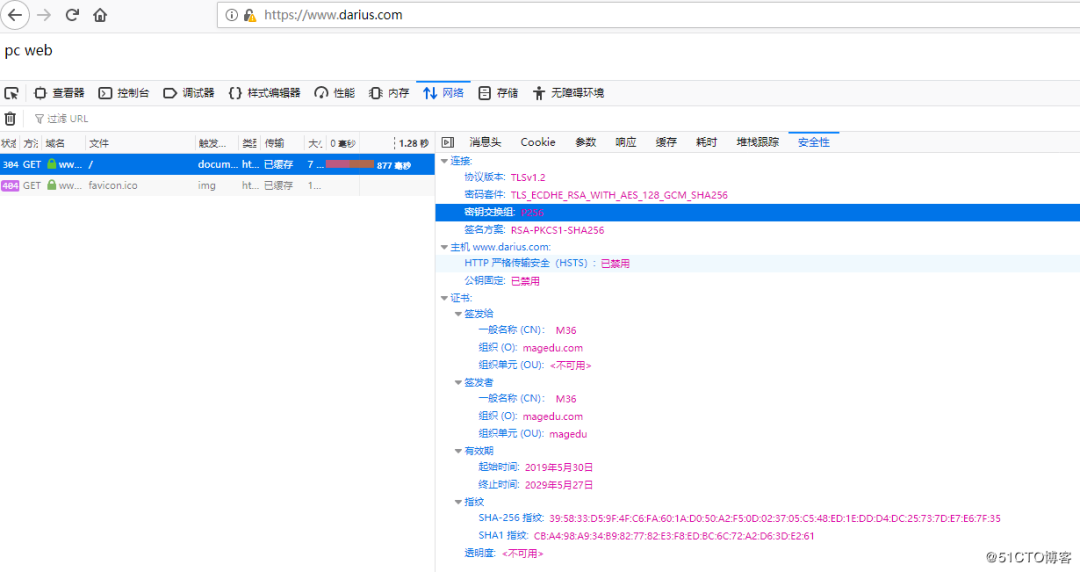Image resolution: width=1080 pixels, height=572 pixels.
Task: Collapse the 有效期 validity section
Action: (x=458, y=451)
